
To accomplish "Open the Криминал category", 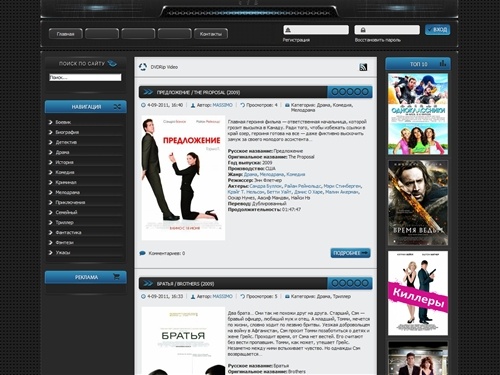I will click(66, 182).
